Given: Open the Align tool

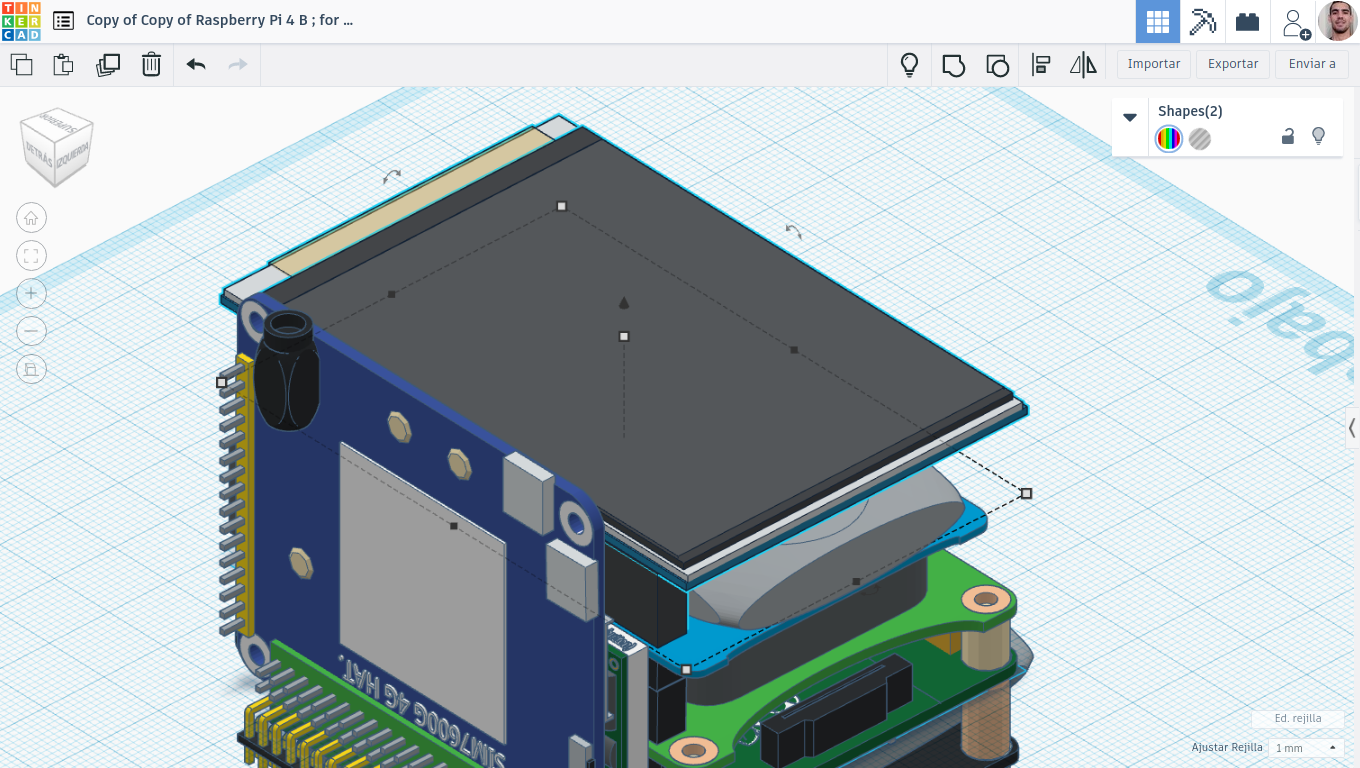Looking at the screenshot, I should tap(1040, 65).
